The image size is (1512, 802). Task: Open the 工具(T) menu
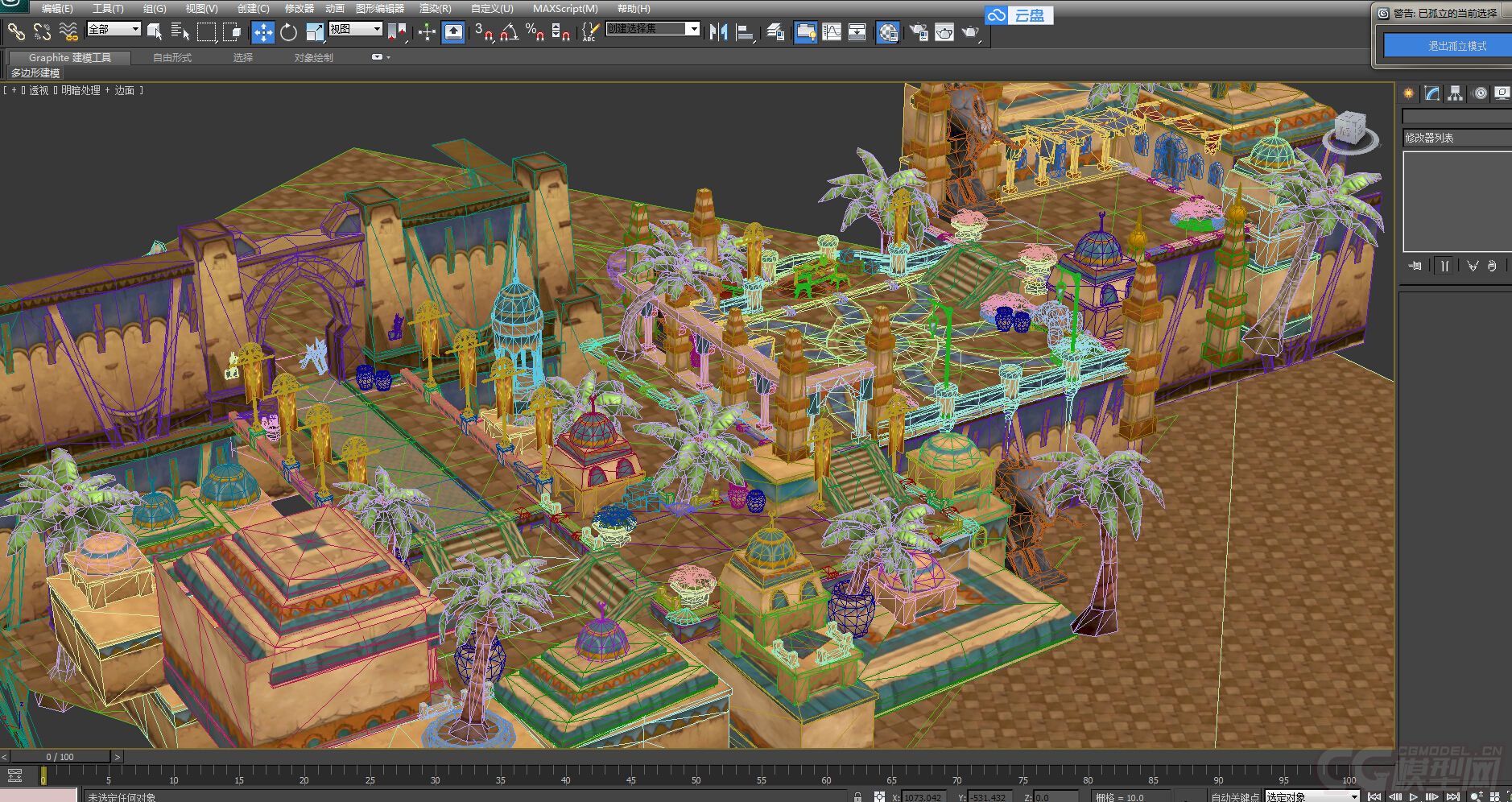pos(108,8)
